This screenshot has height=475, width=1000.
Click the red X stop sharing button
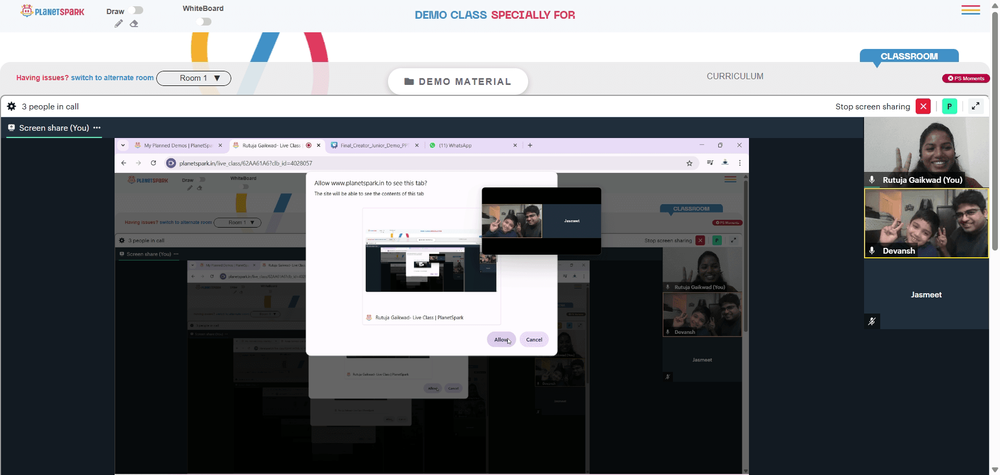click(923, 106)
